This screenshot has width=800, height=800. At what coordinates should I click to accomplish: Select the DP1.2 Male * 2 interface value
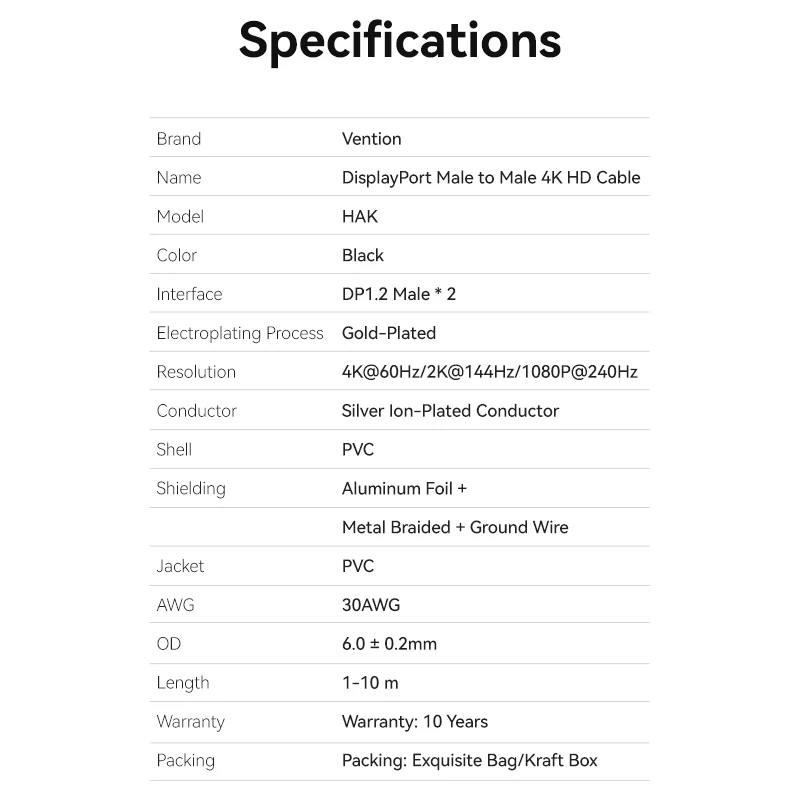(399, 294)
